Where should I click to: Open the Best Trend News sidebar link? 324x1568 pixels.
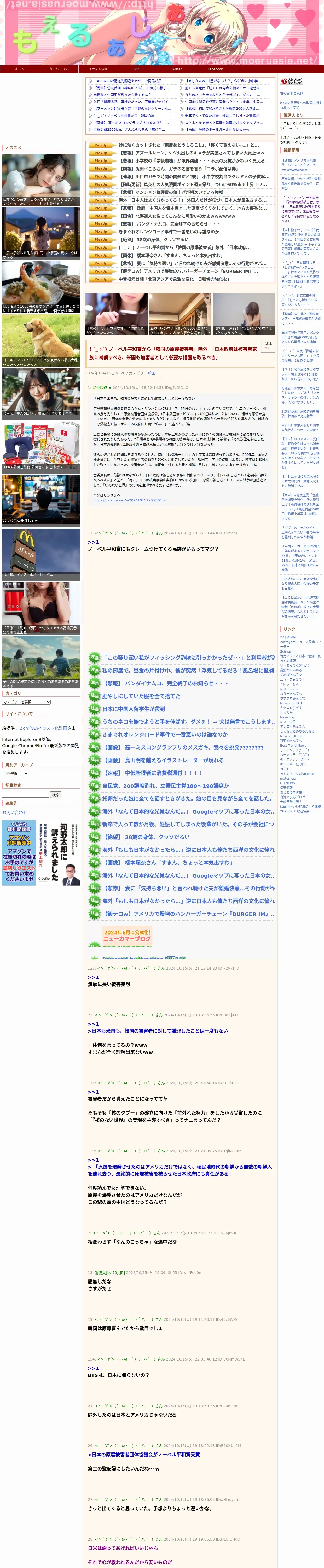[x=293, y=745]
